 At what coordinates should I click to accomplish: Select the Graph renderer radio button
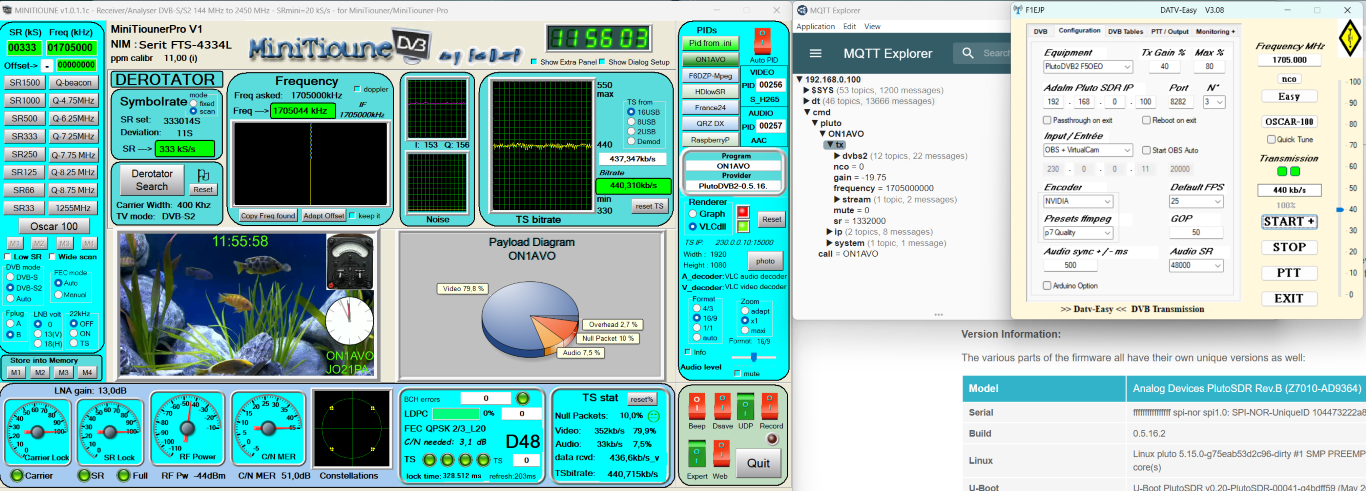[693, 213]
